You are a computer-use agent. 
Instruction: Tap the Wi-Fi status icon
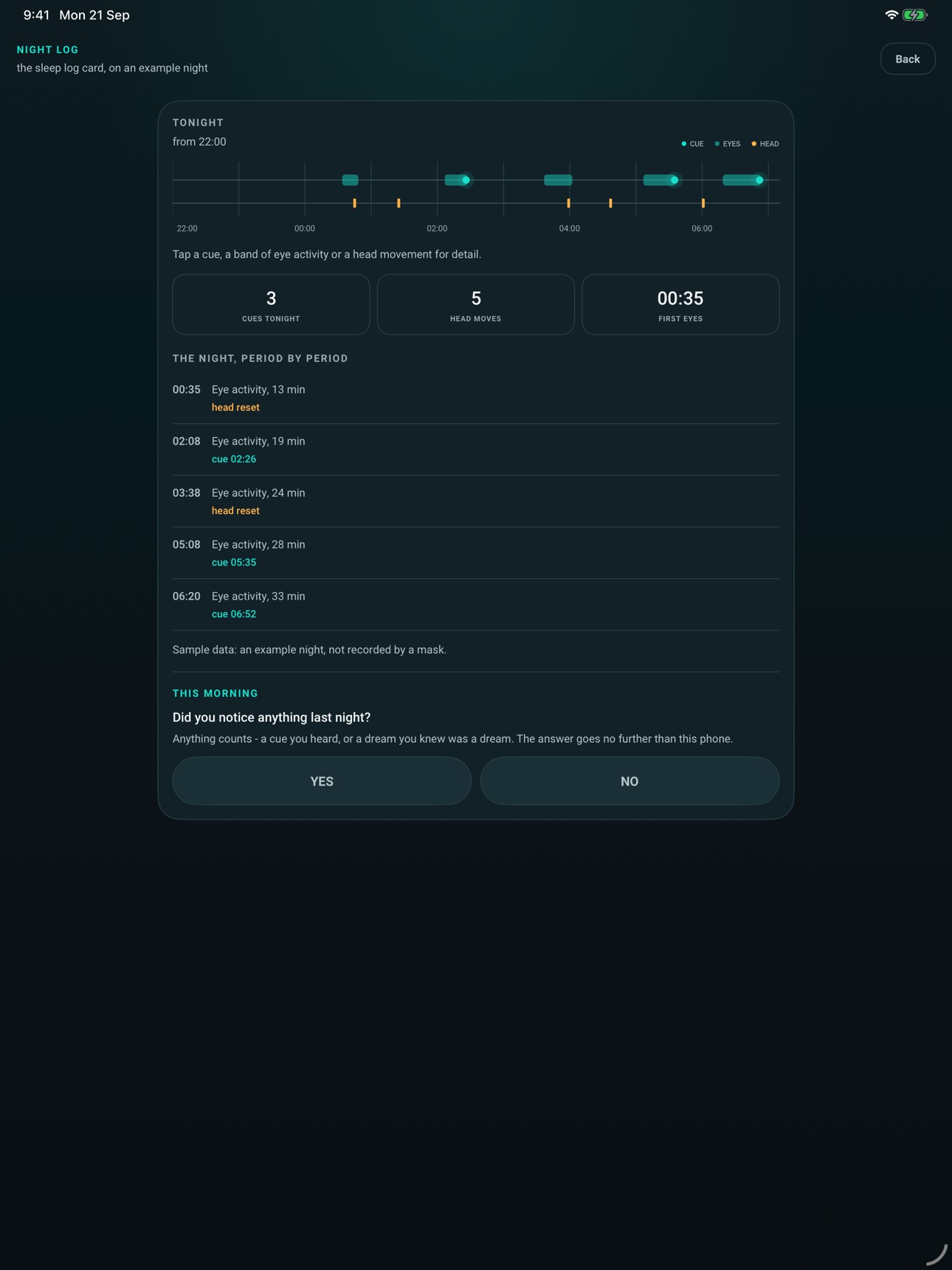891,15
